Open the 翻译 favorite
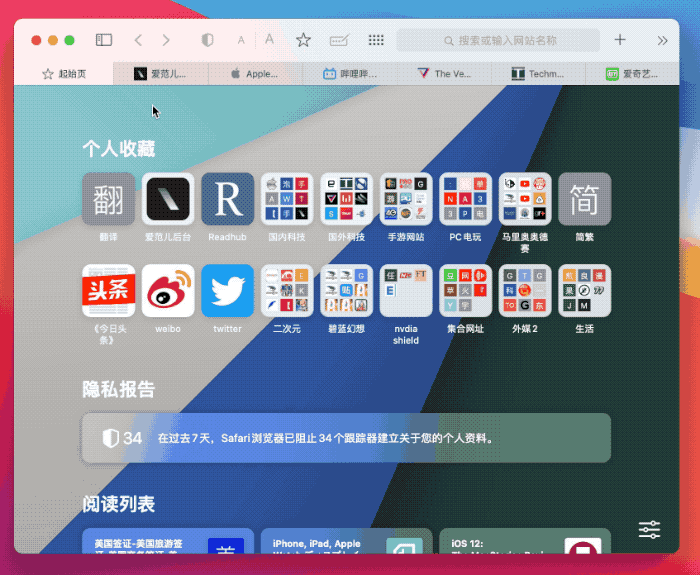The image size is (700, 575). pyautogui.click(x=108, y=199)
